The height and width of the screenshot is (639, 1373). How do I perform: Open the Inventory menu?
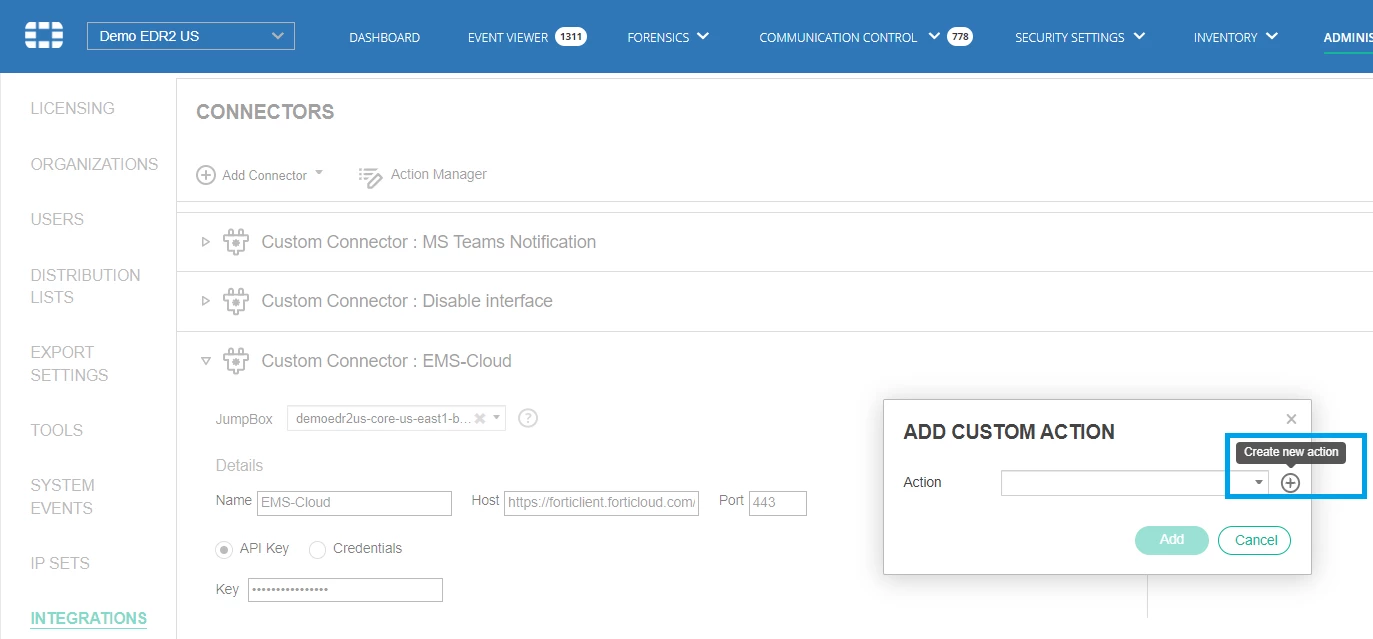coord(1225,37)
